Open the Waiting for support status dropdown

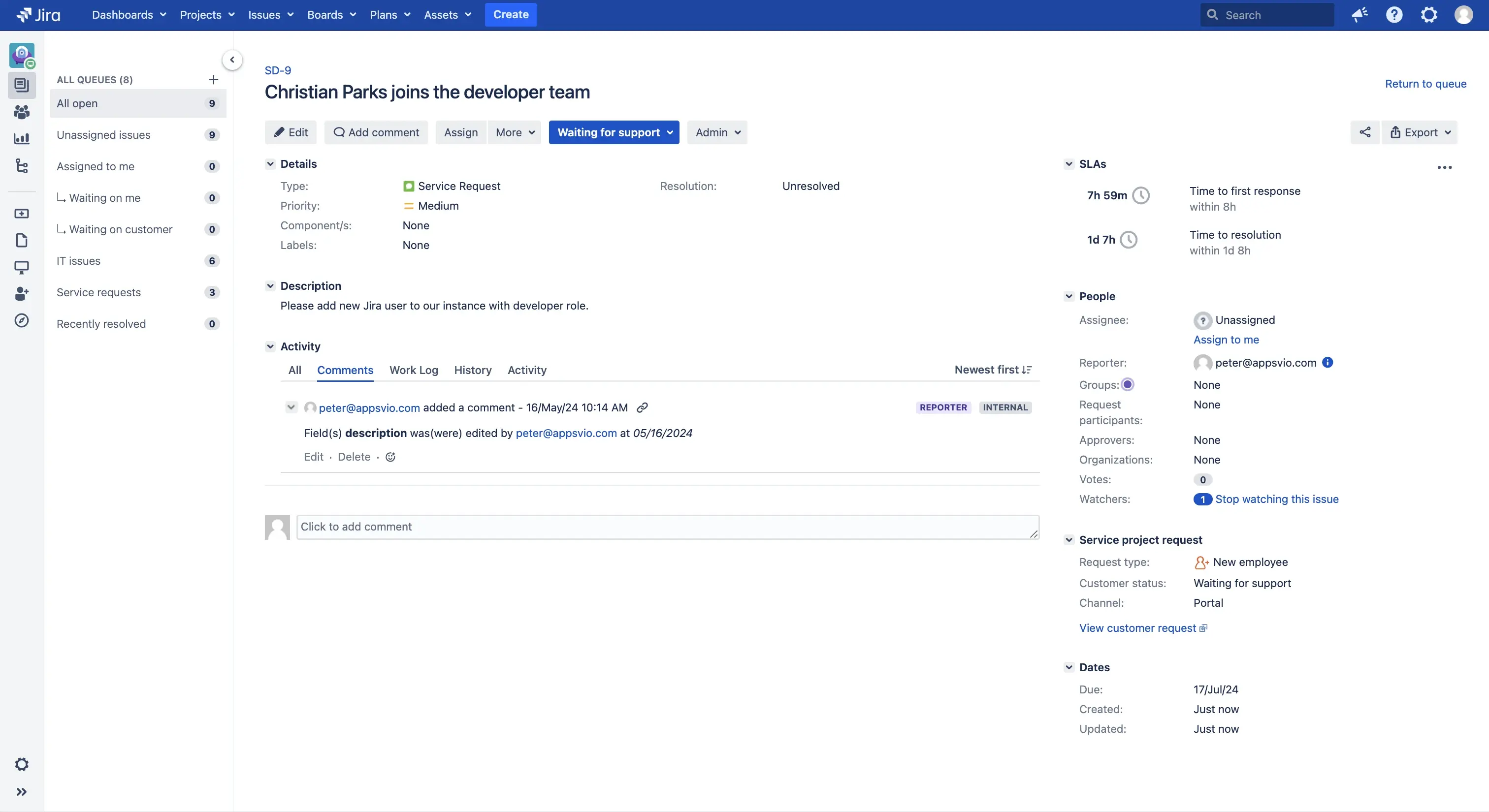[x=614, y=132]
